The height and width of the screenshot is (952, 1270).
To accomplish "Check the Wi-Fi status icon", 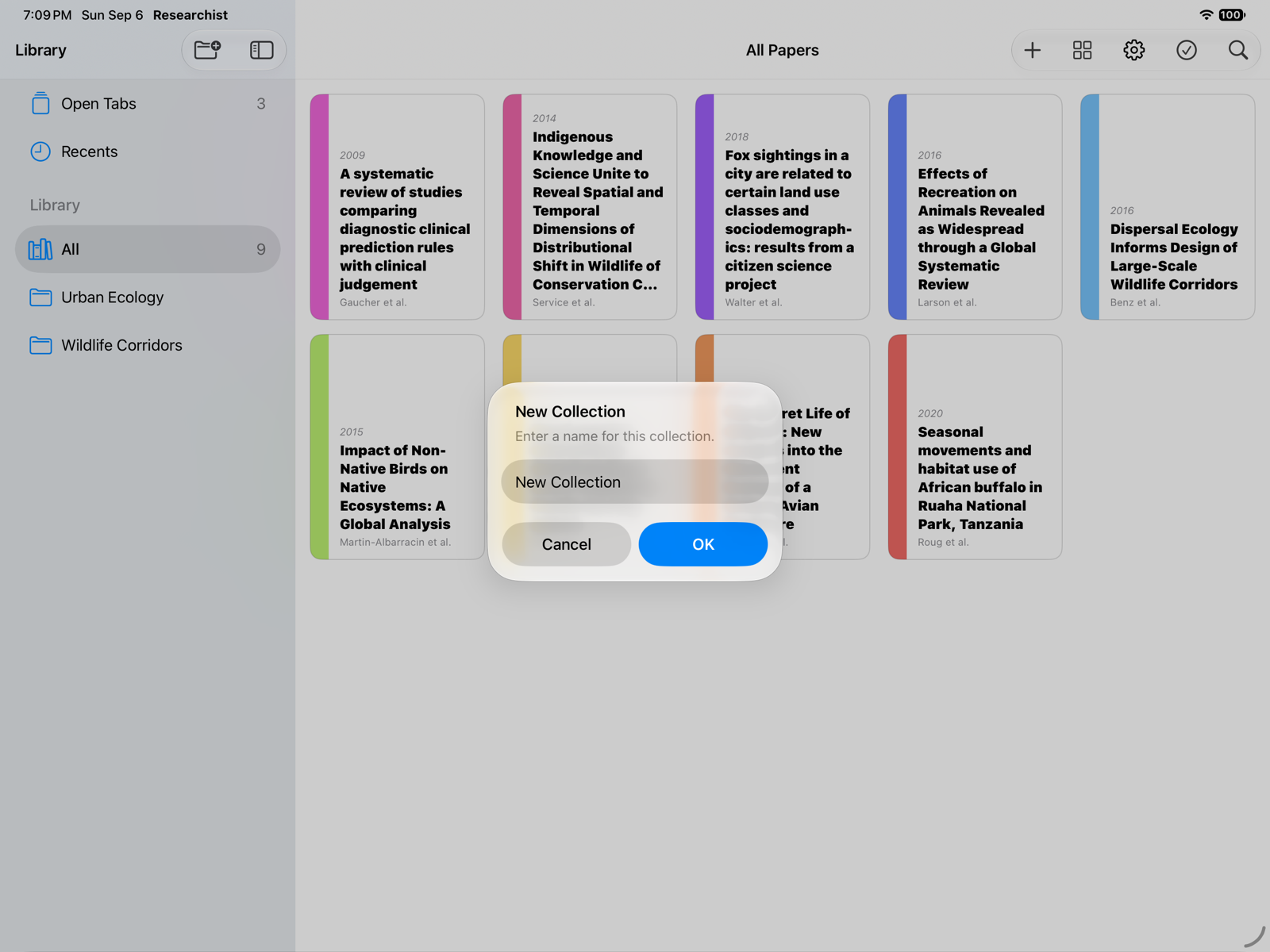I will tap(1206, 15).
